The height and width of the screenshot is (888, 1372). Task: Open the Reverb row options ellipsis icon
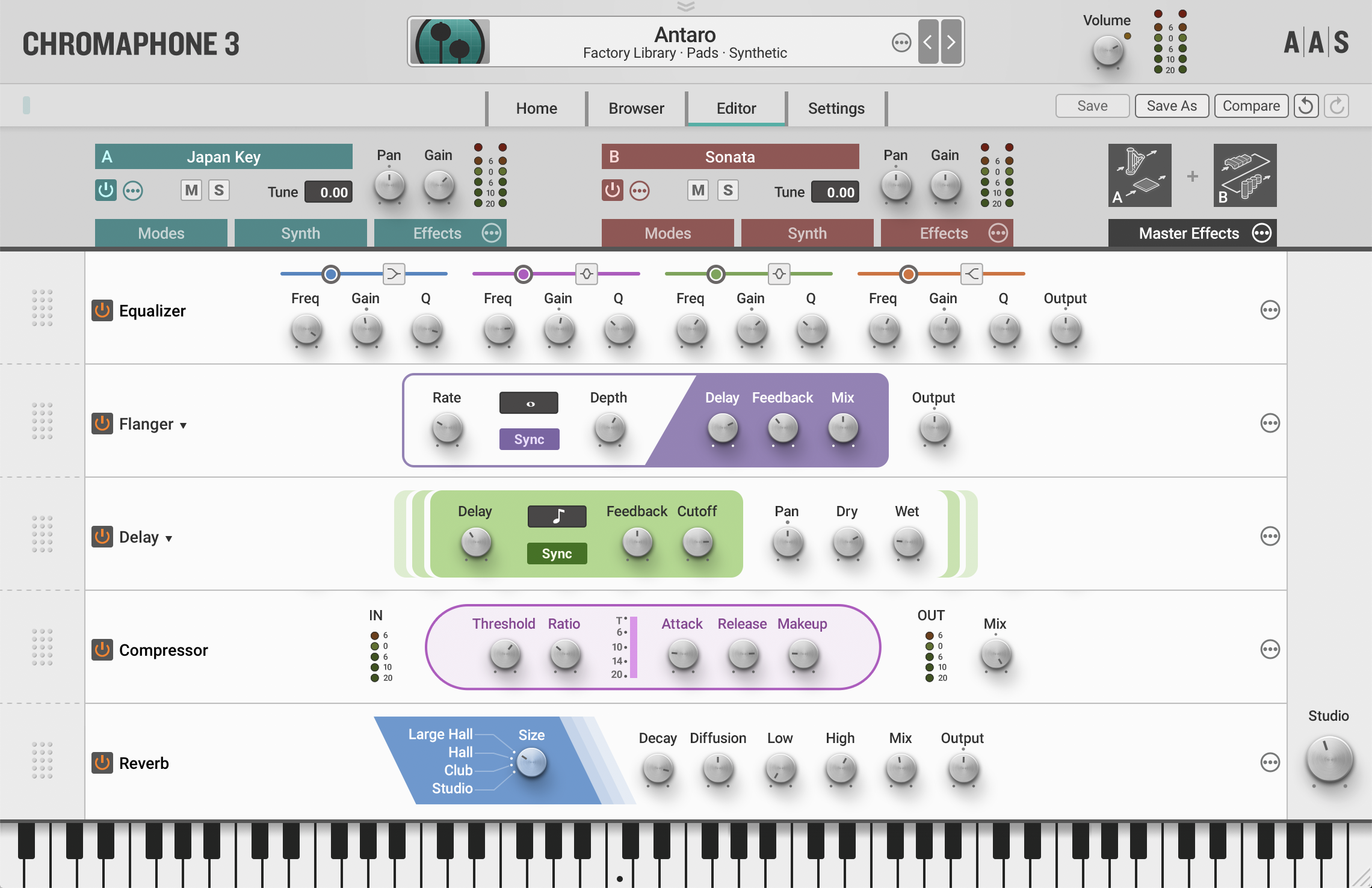1270,762
